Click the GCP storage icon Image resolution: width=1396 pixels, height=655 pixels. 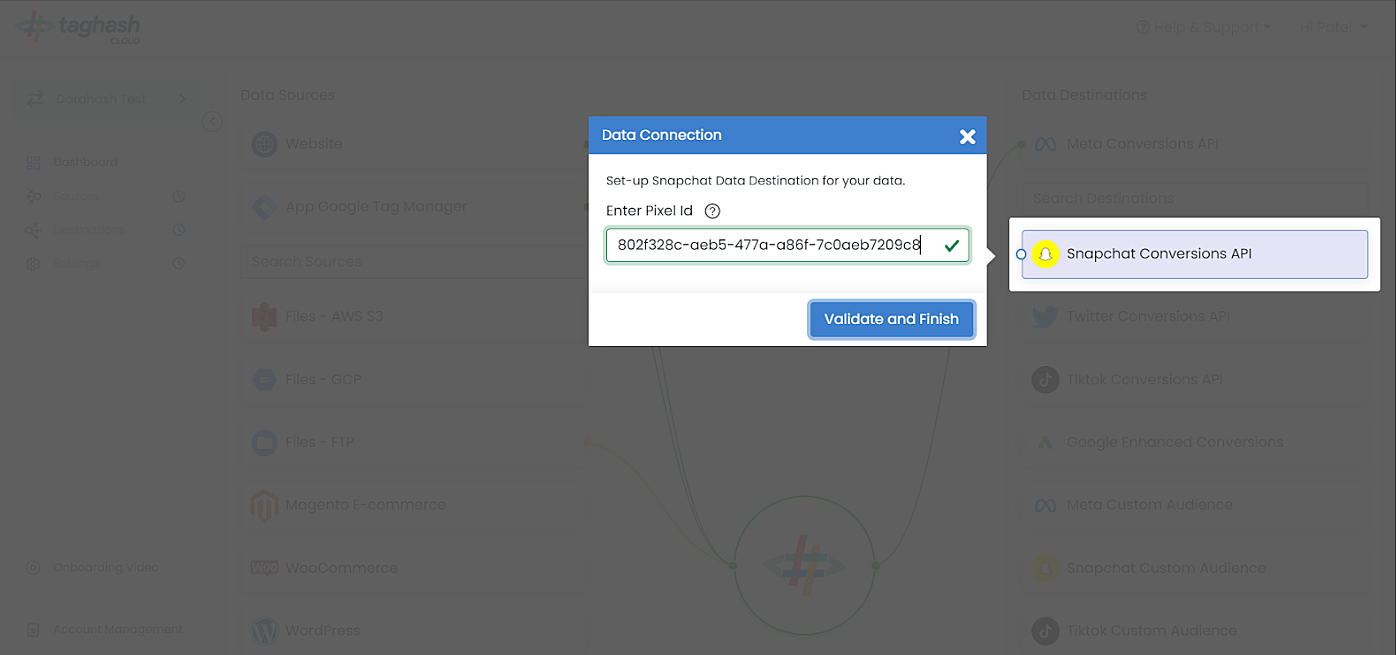pos(264,380)
